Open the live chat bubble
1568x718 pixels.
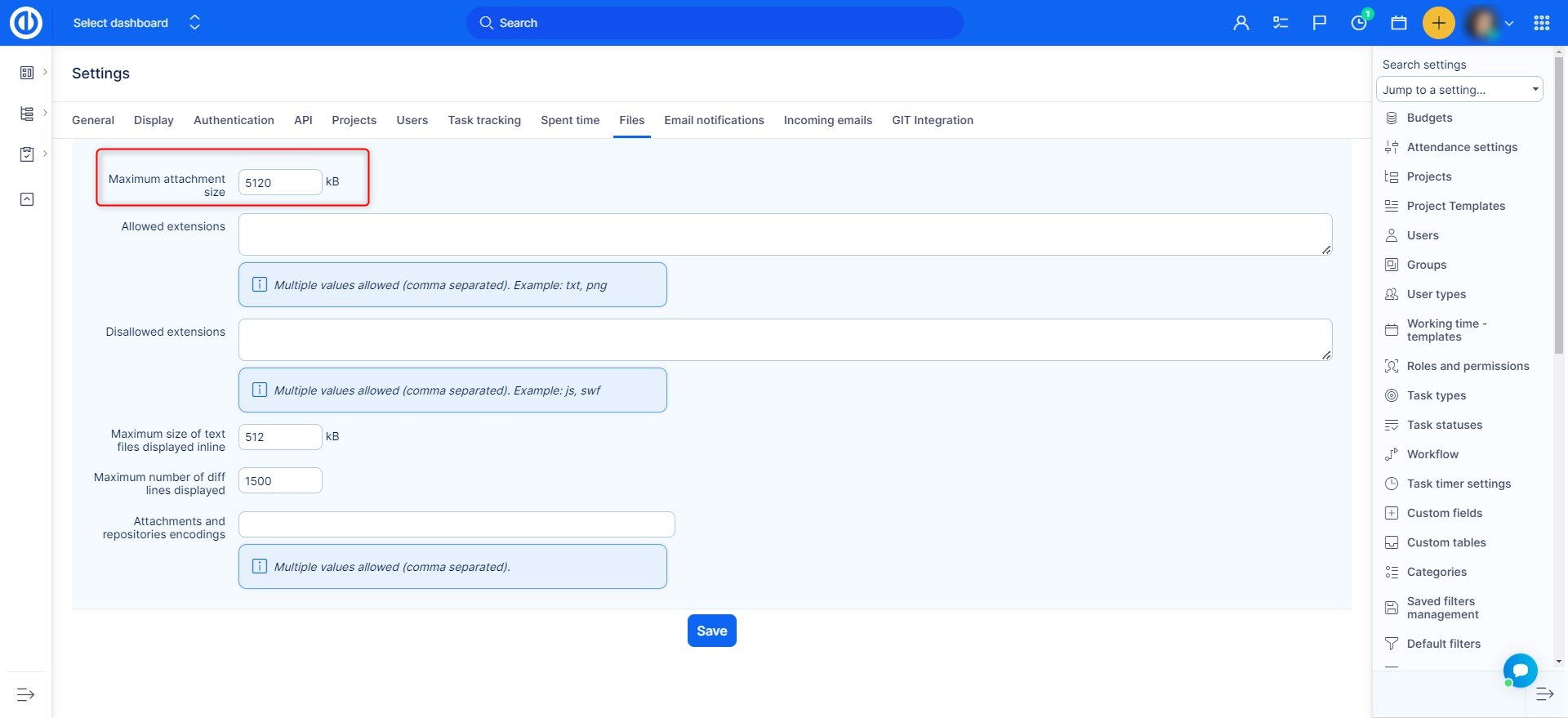[x=1520, y=671]
